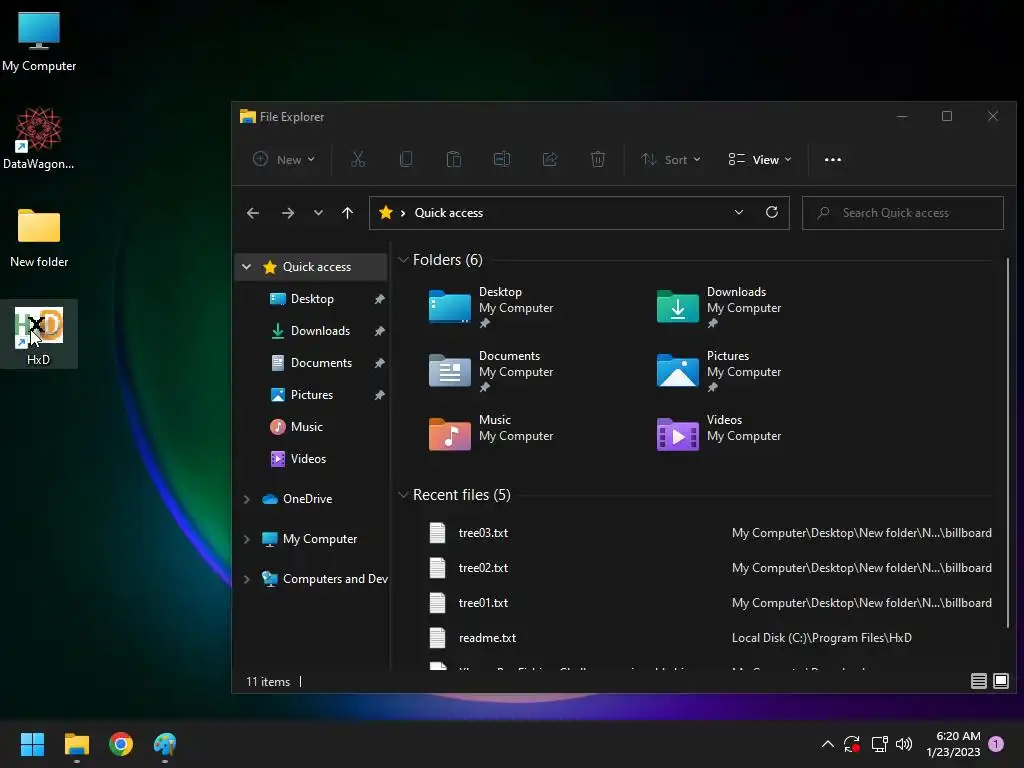The width and height of the screenshot is (1024, 768).
Task: Select the readme.txt recent file
Action: (710, 638)
